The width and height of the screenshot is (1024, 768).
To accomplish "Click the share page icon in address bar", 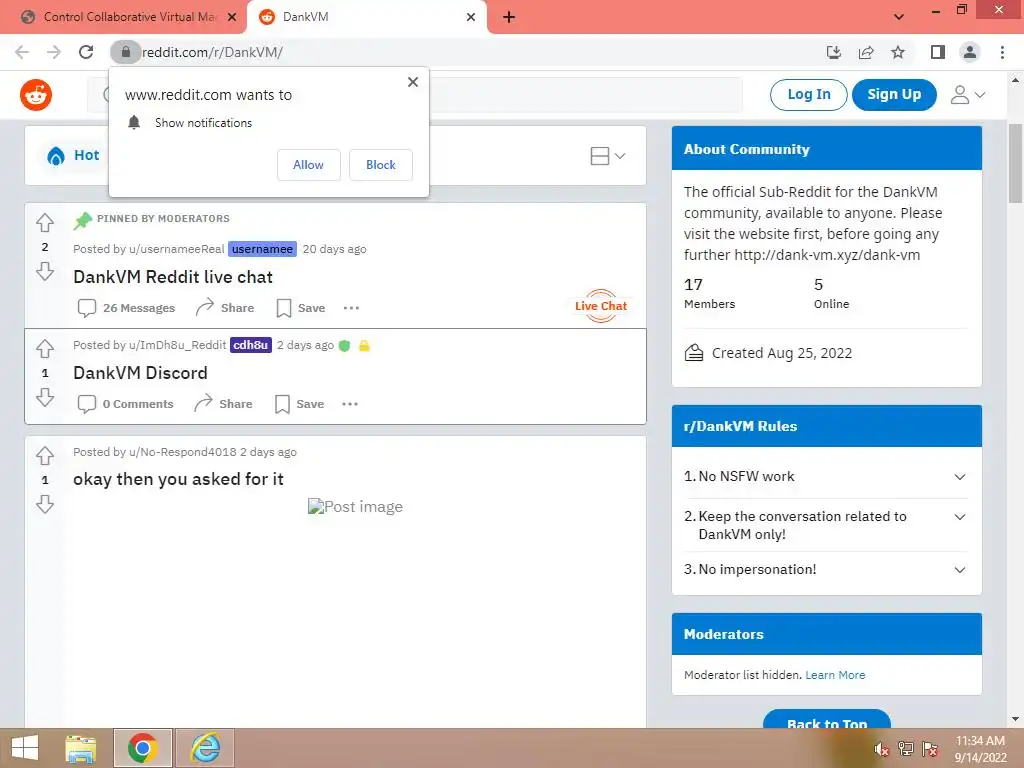I will click(866, 52).
